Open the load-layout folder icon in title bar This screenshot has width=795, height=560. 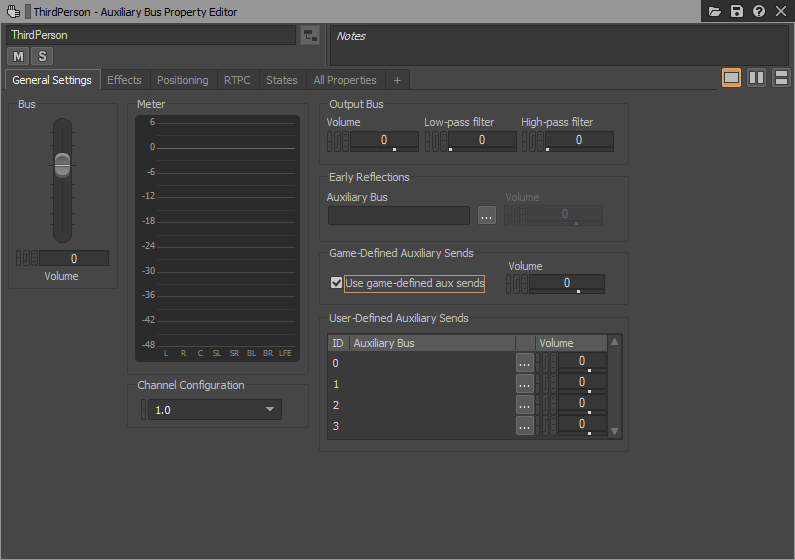point(714,11)
